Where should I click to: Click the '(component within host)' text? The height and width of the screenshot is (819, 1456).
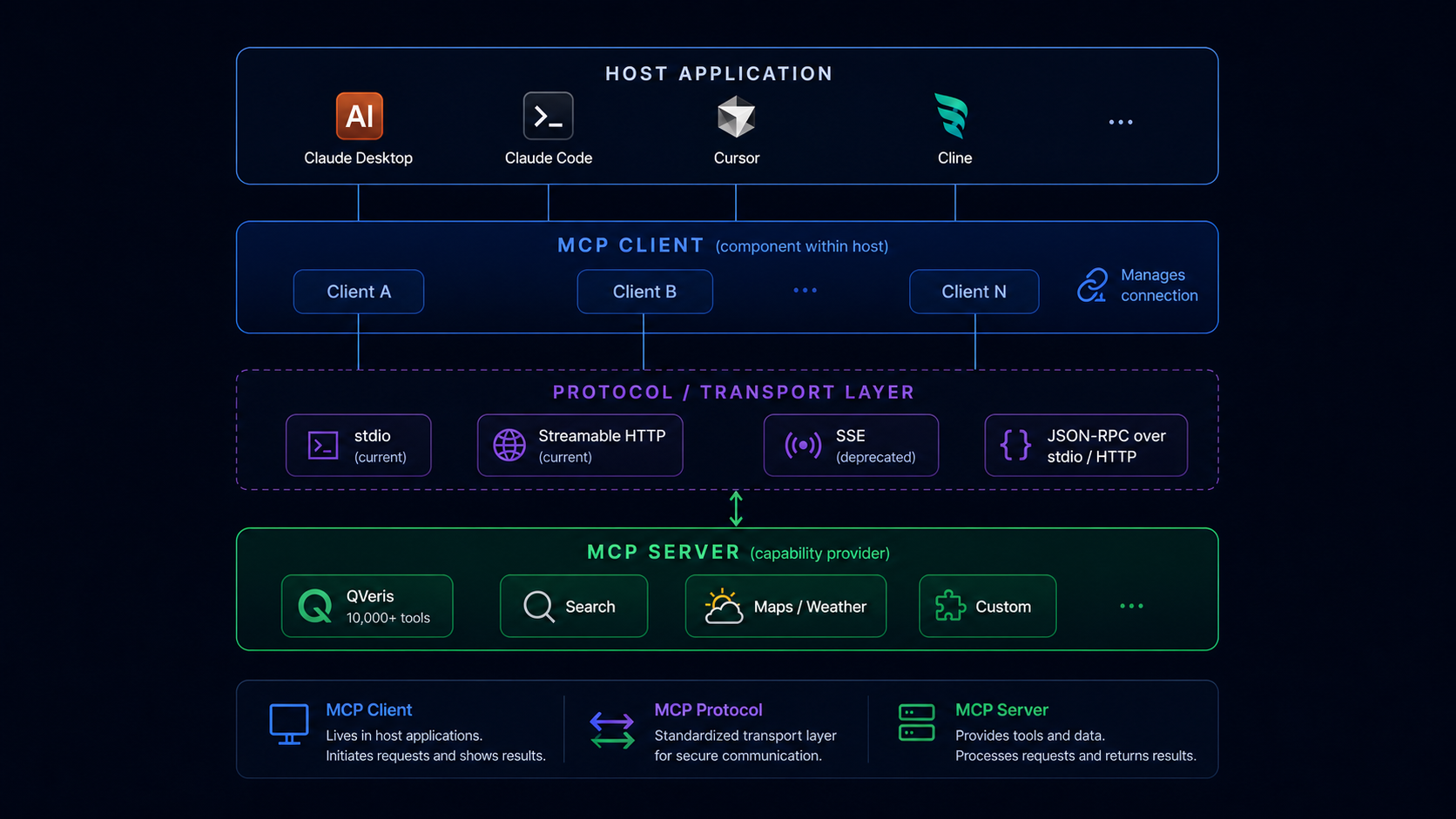click(x=802, y=246)
